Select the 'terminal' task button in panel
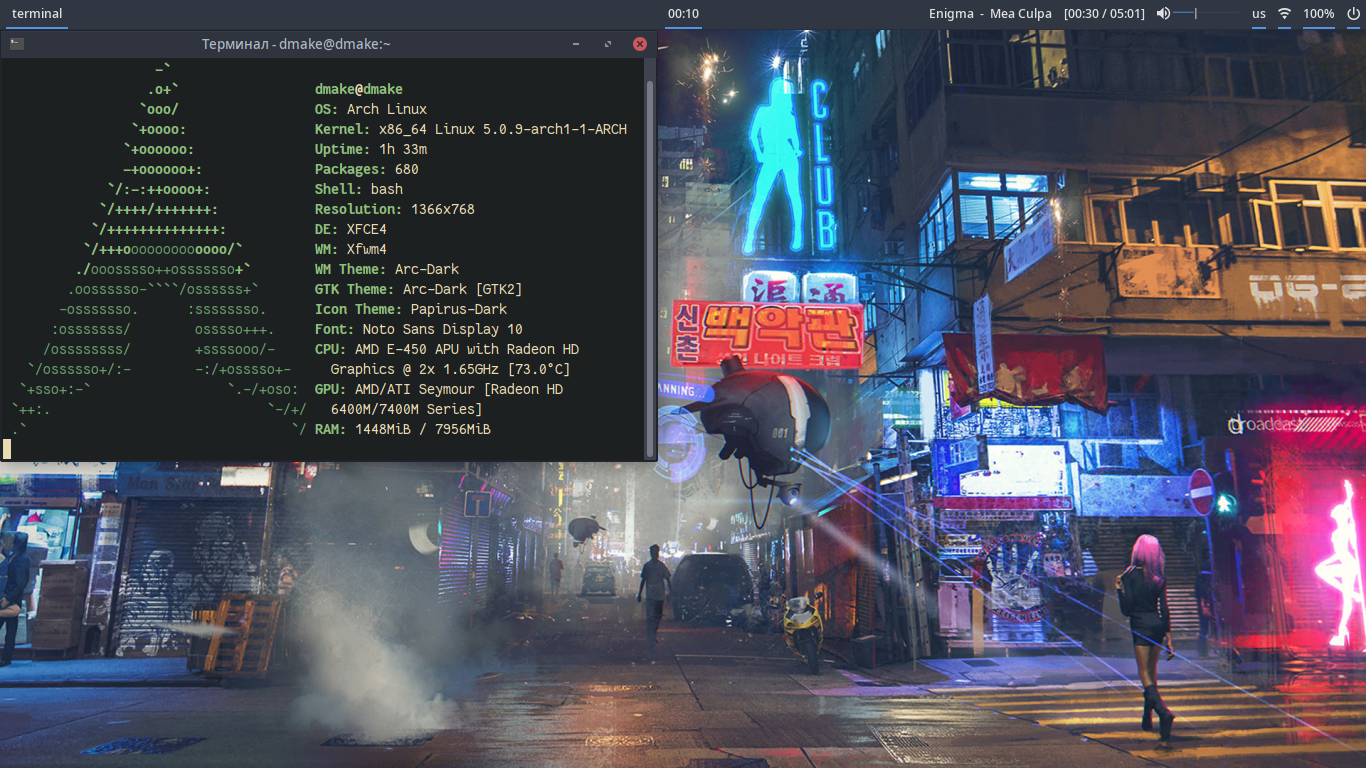This screenshot has width=1366, height=768. point(36,14)
